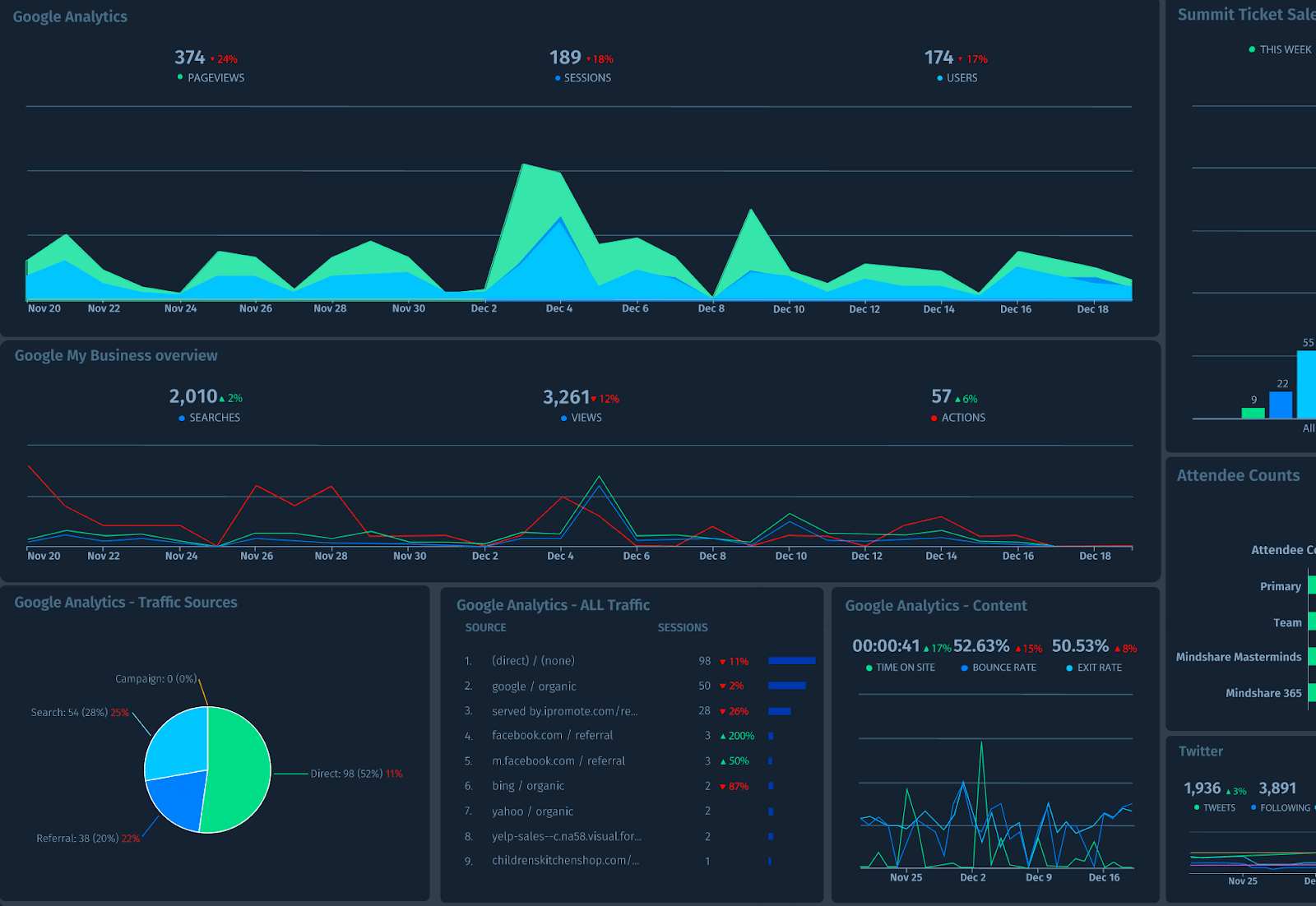Switch to the Google Analytics - ALL Traffic panel
The width and height of the screenshot is (1316, 906).
tap(553, 604)
